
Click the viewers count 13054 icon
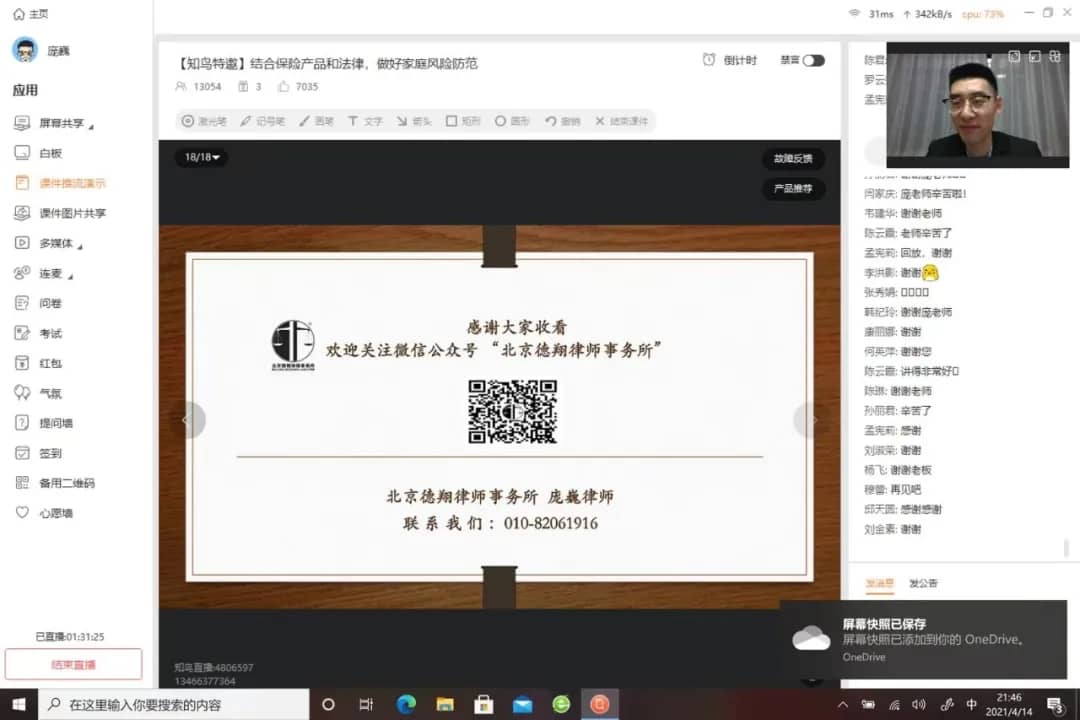pyautogui.click(x=181, y=86)
